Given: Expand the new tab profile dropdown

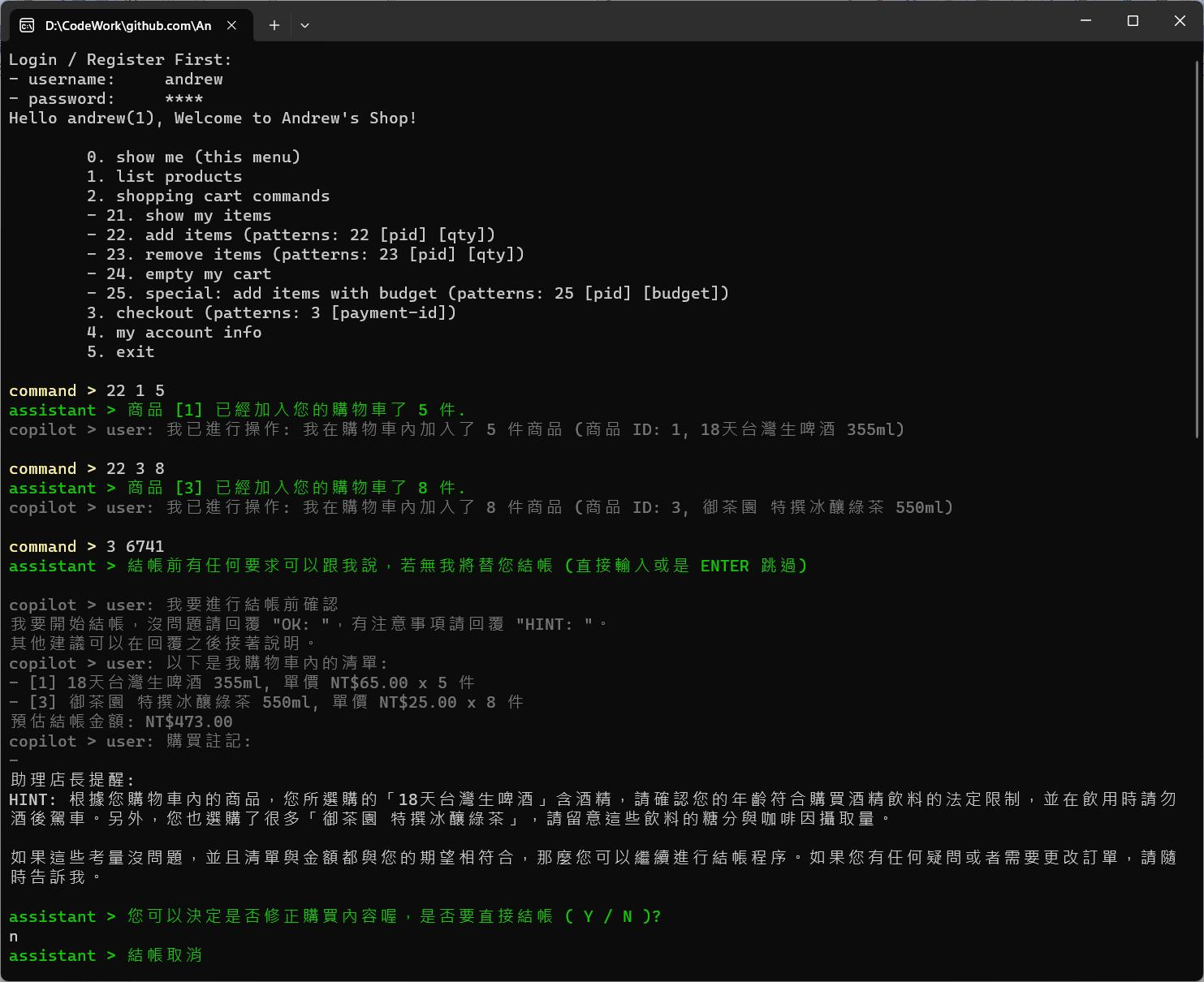Looking at the screenshot, I should 304,25.
